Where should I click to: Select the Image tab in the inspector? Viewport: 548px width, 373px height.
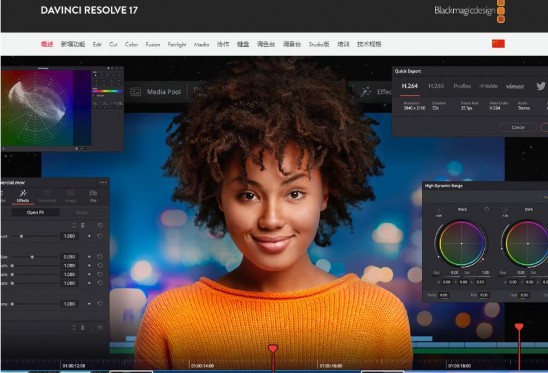click(71, 196)
